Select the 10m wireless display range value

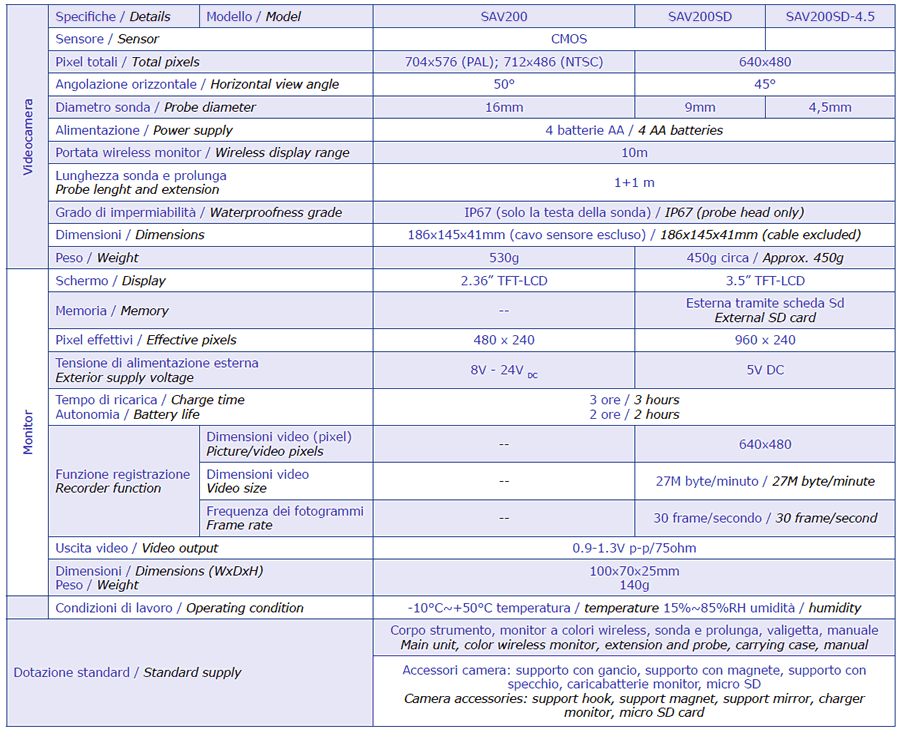(x=634, y=153)
